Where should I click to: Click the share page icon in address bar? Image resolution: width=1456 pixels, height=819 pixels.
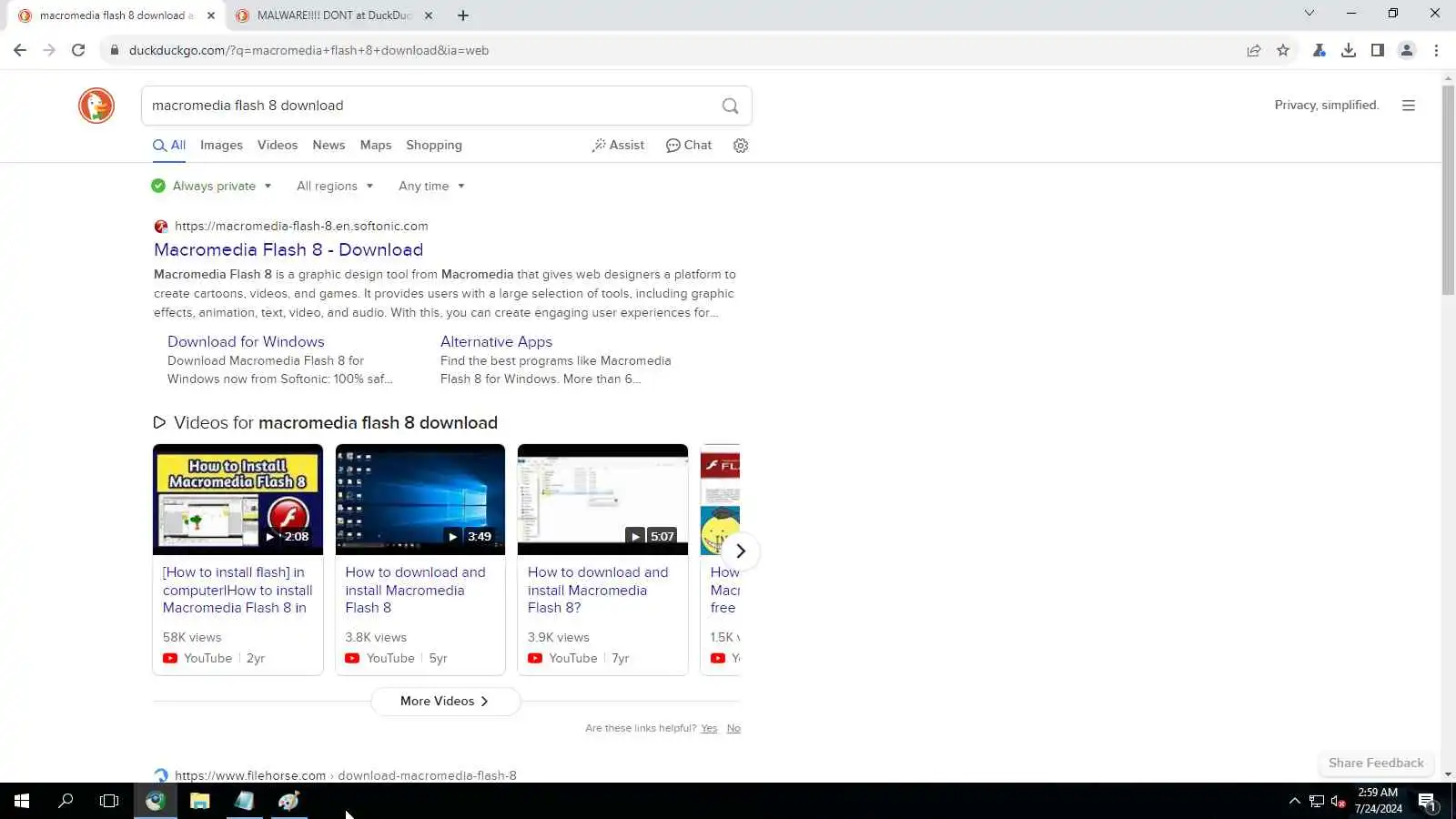click(x=1254, y=50)
